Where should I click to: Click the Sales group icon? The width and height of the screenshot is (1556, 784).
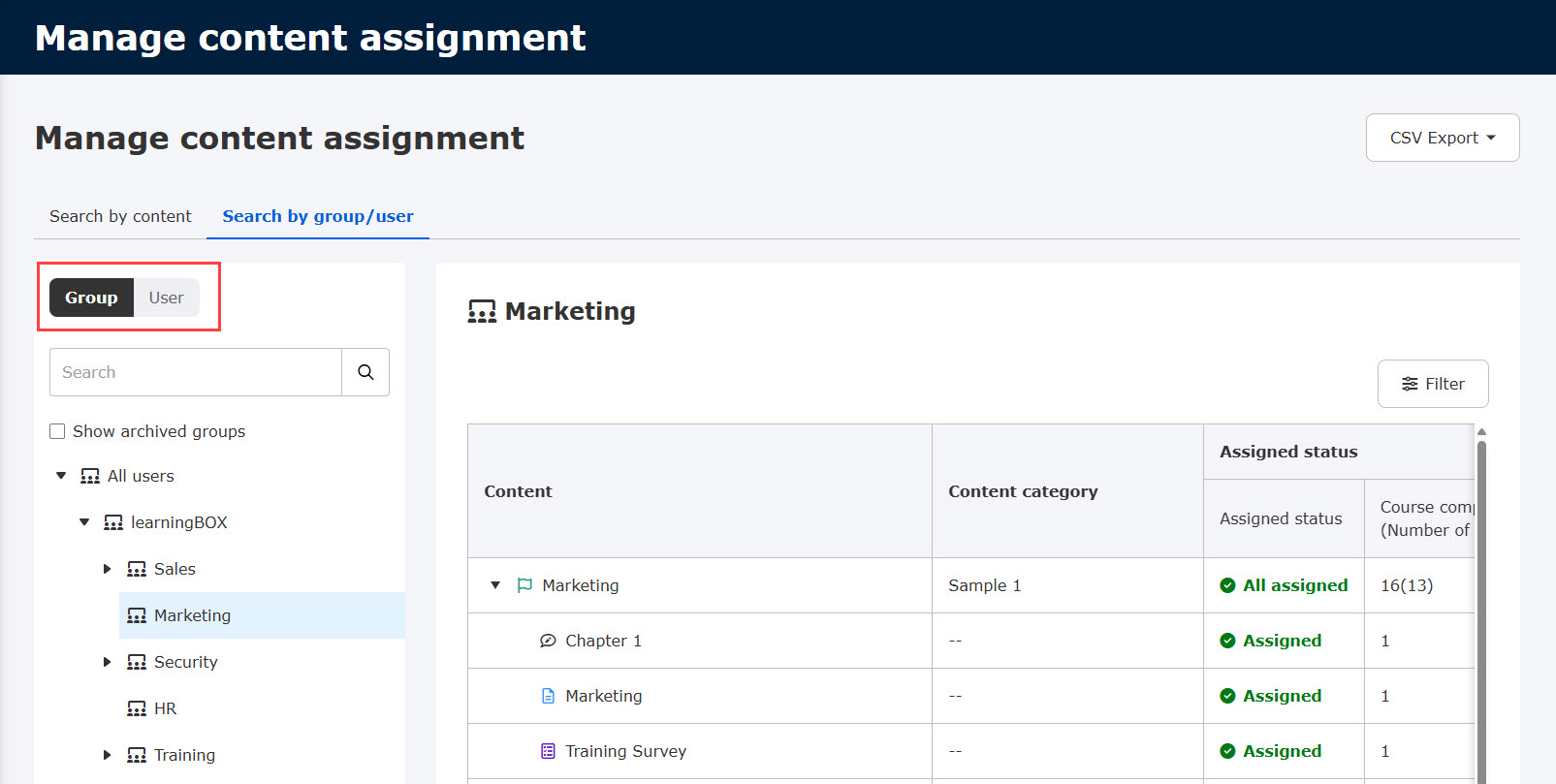[x=137, y=569]
